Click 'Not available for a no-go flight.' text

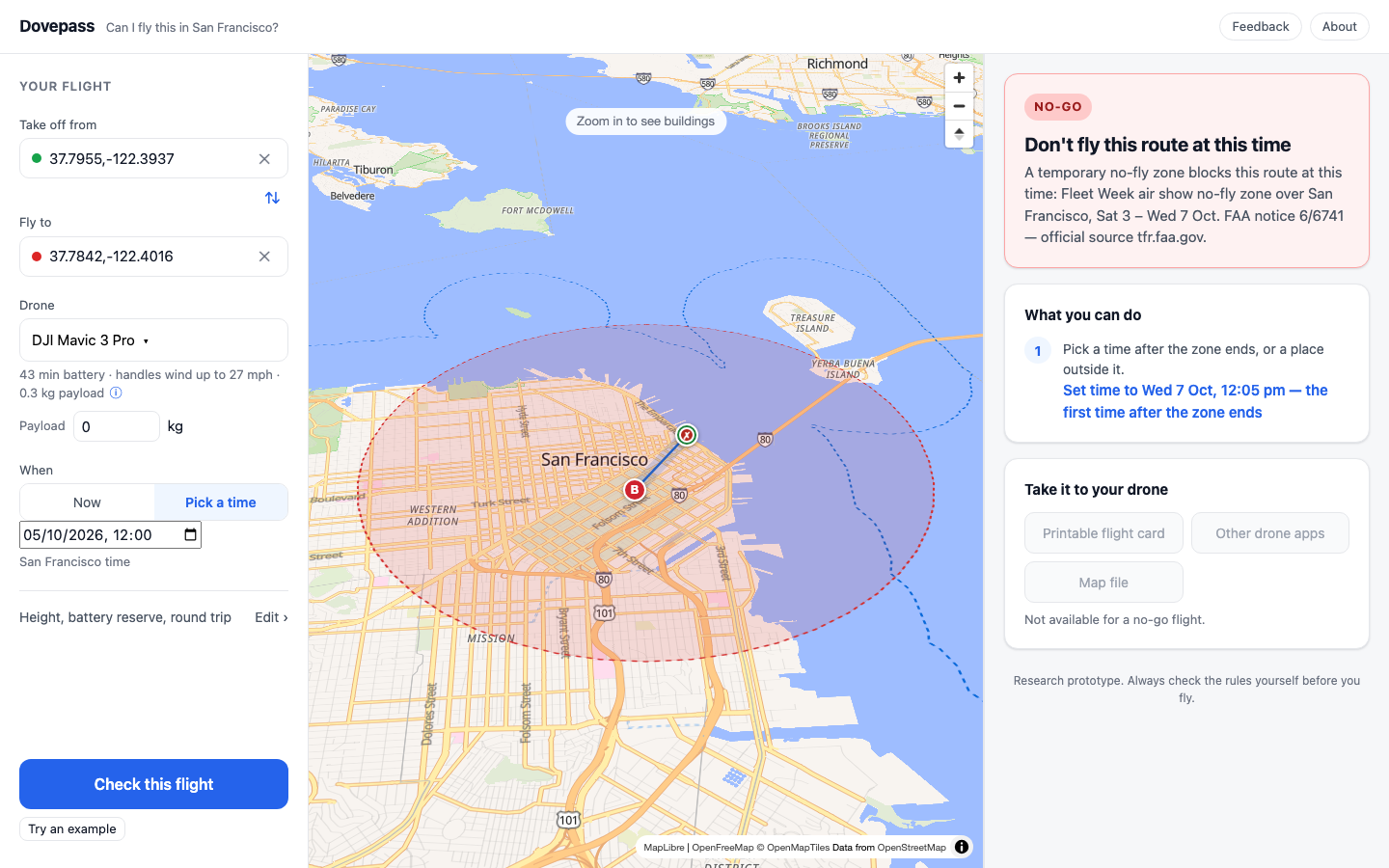(1114, 620)
